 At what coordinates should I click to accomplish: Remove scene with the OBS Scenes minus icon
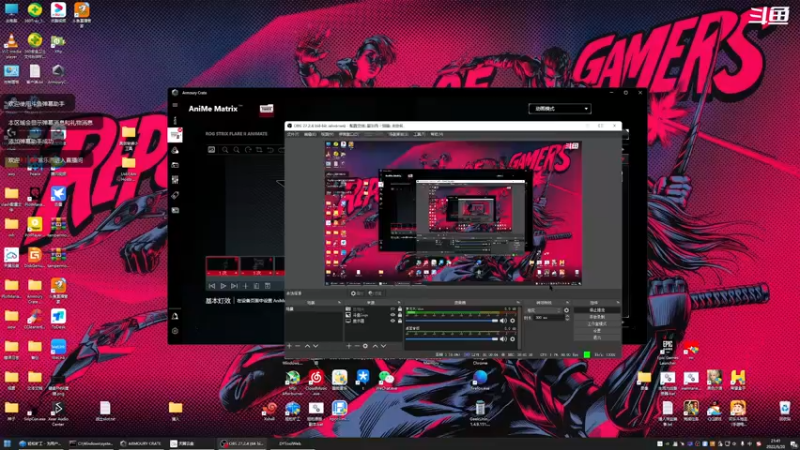(298, 346)
